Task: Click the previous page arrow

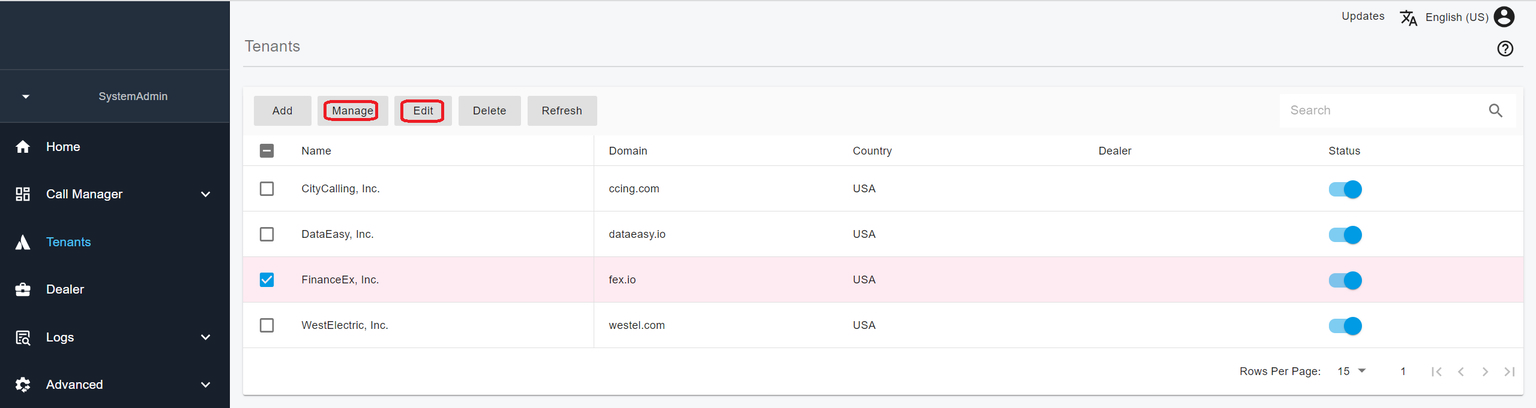Action: [1461, 372]
